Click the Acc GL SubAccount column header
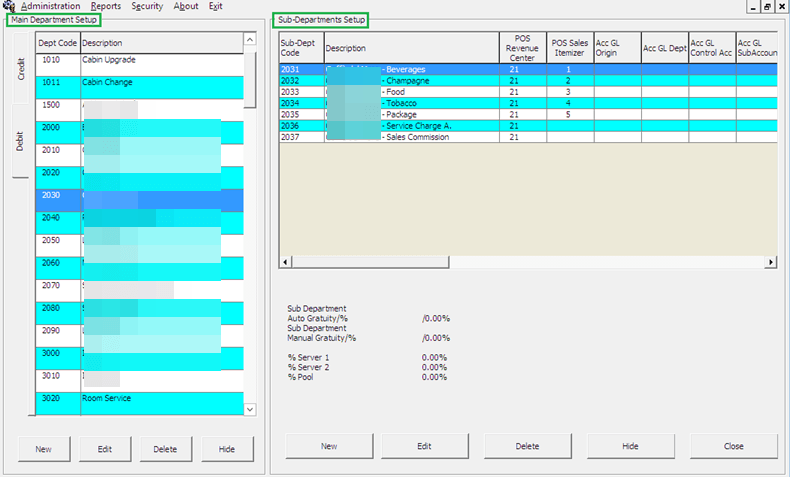790x477 pixels. click(757, 48)
